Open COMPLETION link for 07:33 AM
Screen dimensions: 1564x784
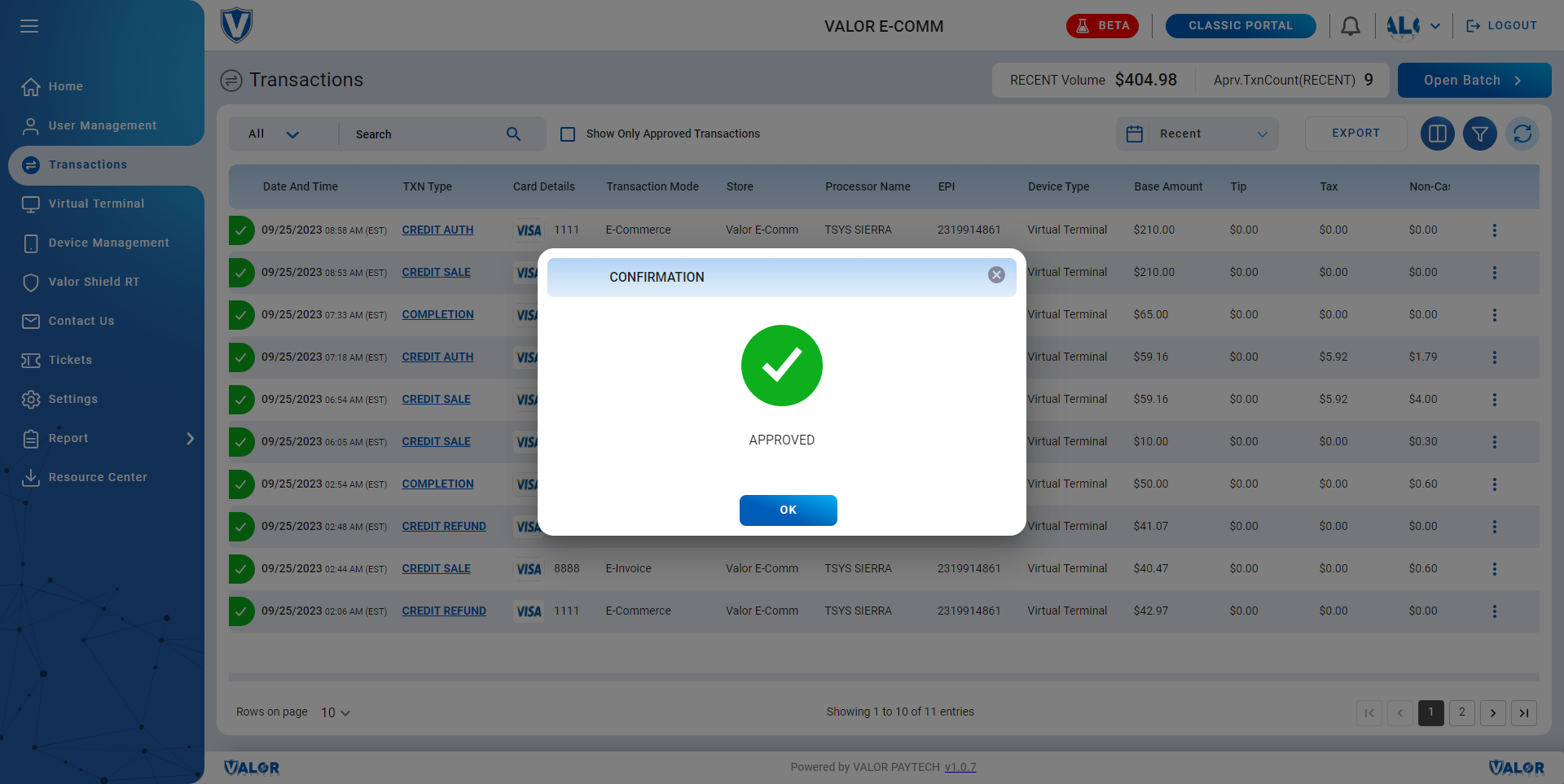(x=437, y=315)
